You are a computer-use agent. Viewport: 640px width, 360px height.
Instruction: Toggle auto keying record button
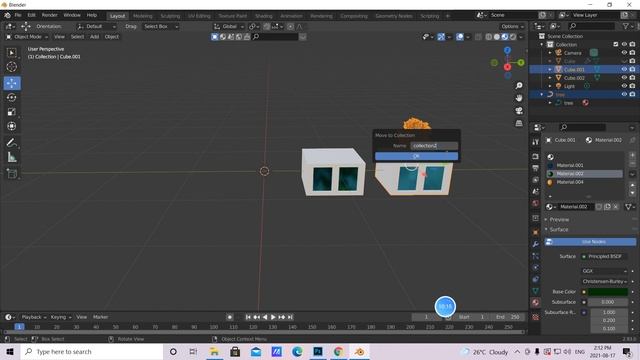coord(230,317)
